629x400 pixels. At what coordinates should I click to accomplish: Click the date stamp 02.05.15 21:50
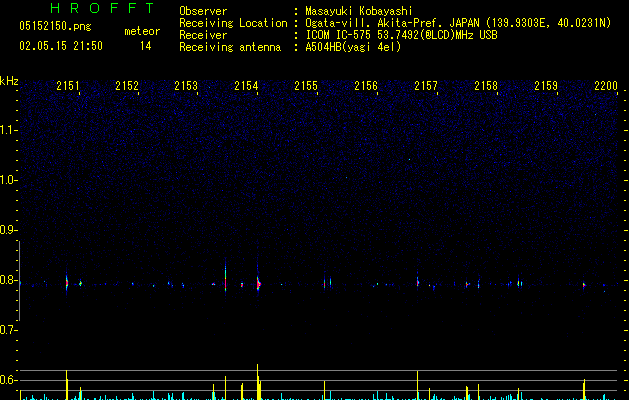[x=61, y=46]
